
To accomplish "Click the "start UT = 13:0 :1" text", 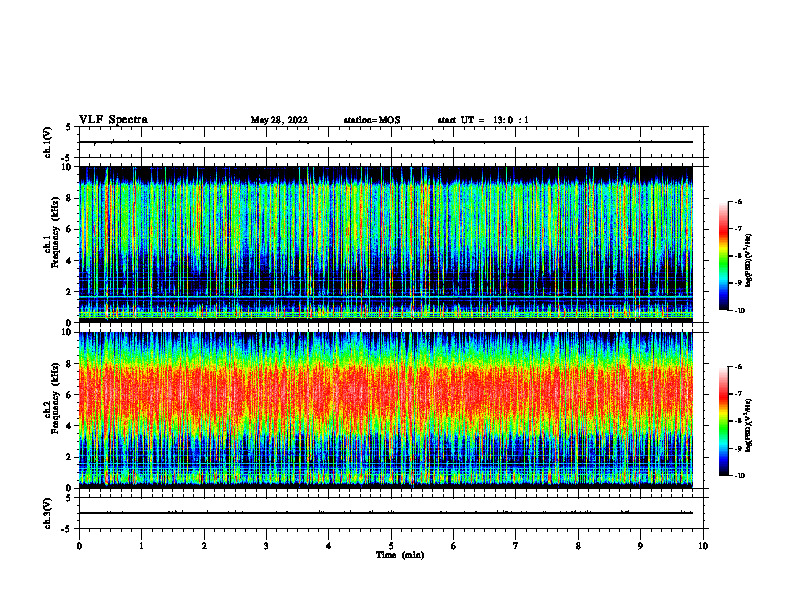I will point(483,120).
